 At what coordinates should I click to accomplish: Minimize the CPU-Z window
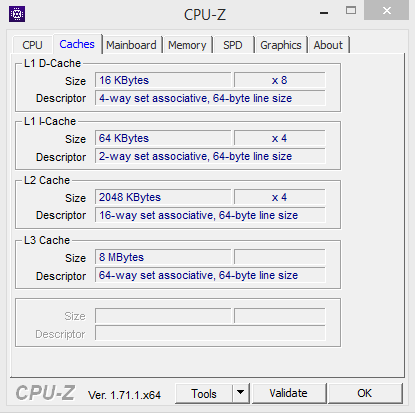coord(324,13)
